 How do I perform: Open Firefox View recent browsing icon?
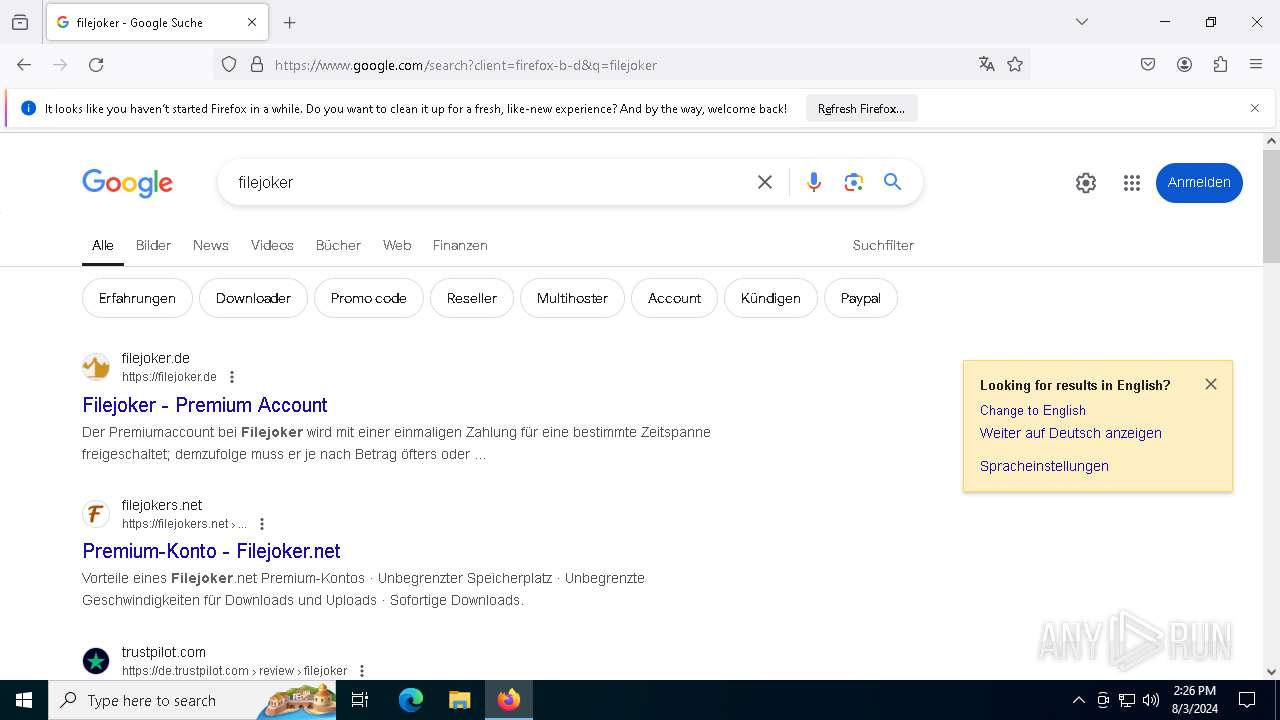(20, 22)
